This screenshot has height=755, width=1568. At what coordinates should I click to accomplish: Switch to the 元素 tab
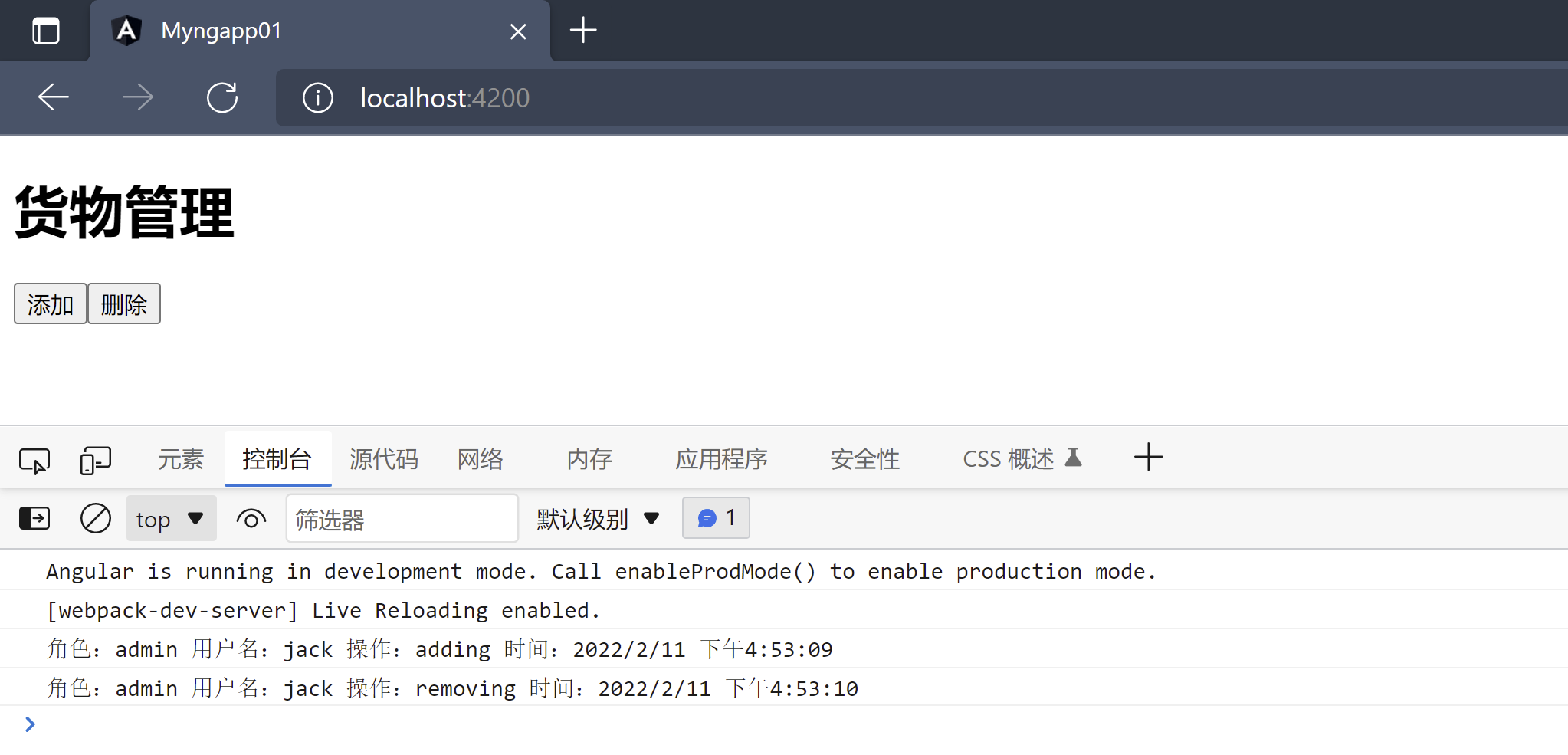pos(181,459)
